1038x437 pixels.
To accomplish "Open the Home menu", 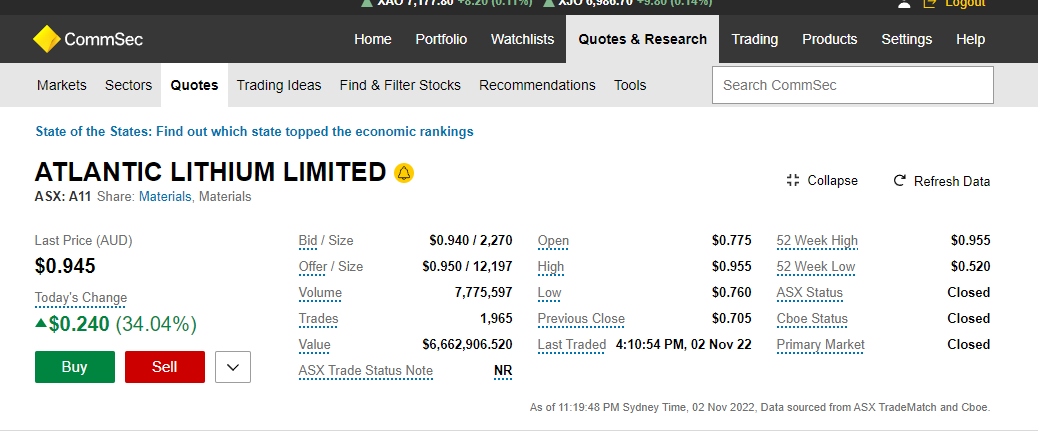I will [x=373, y=39].
